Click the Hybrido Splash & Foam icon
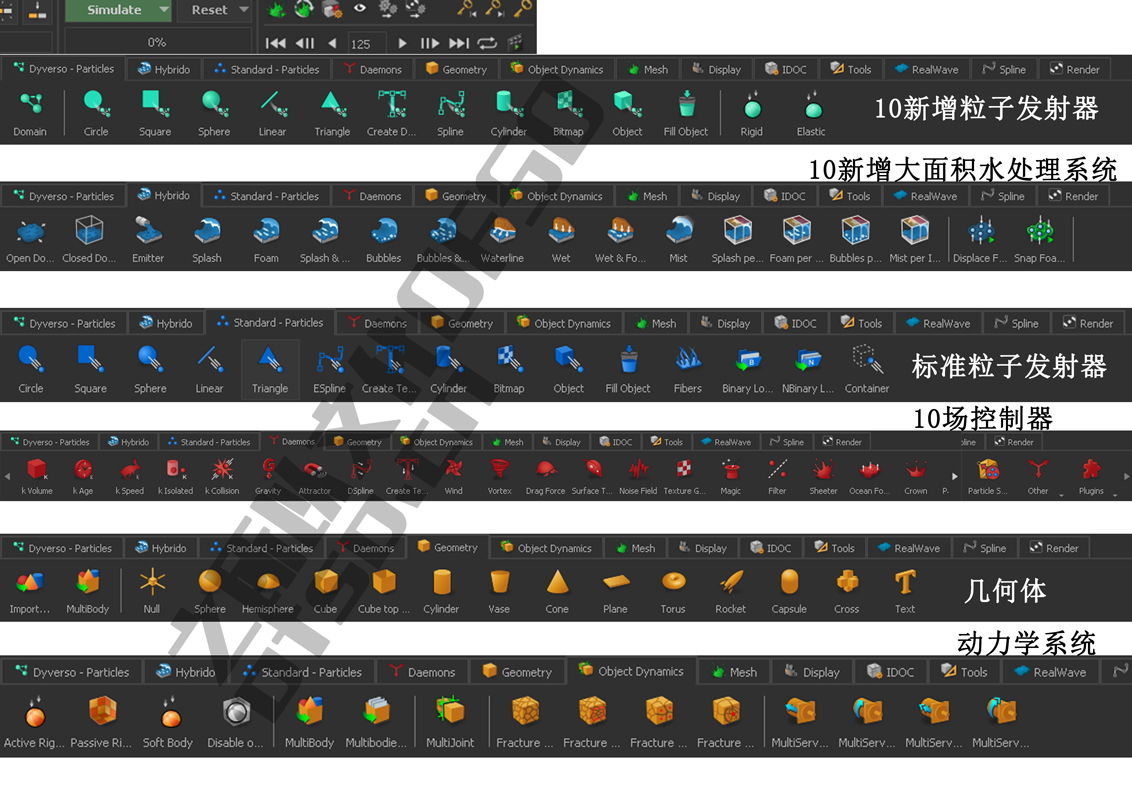1132x800 pixels. (324, 231)
